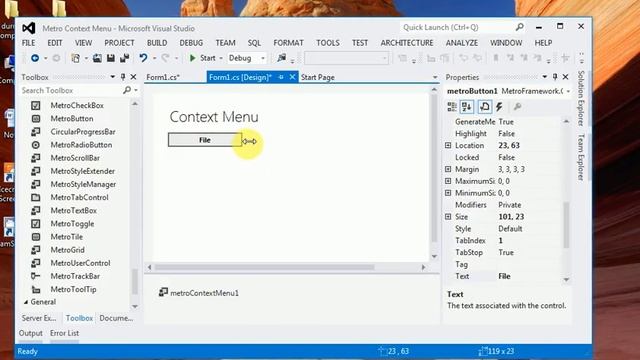The image size is (640, 360).
Task: Open the Solution Explorer side tab
Action: coord(581,98)
